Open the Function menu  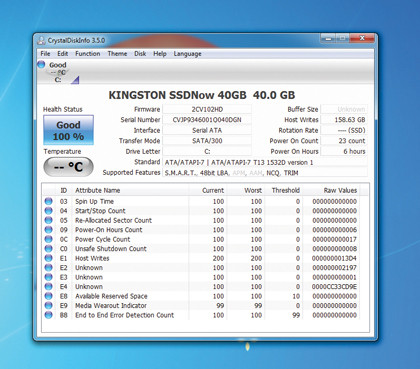(x=87, y=54)
